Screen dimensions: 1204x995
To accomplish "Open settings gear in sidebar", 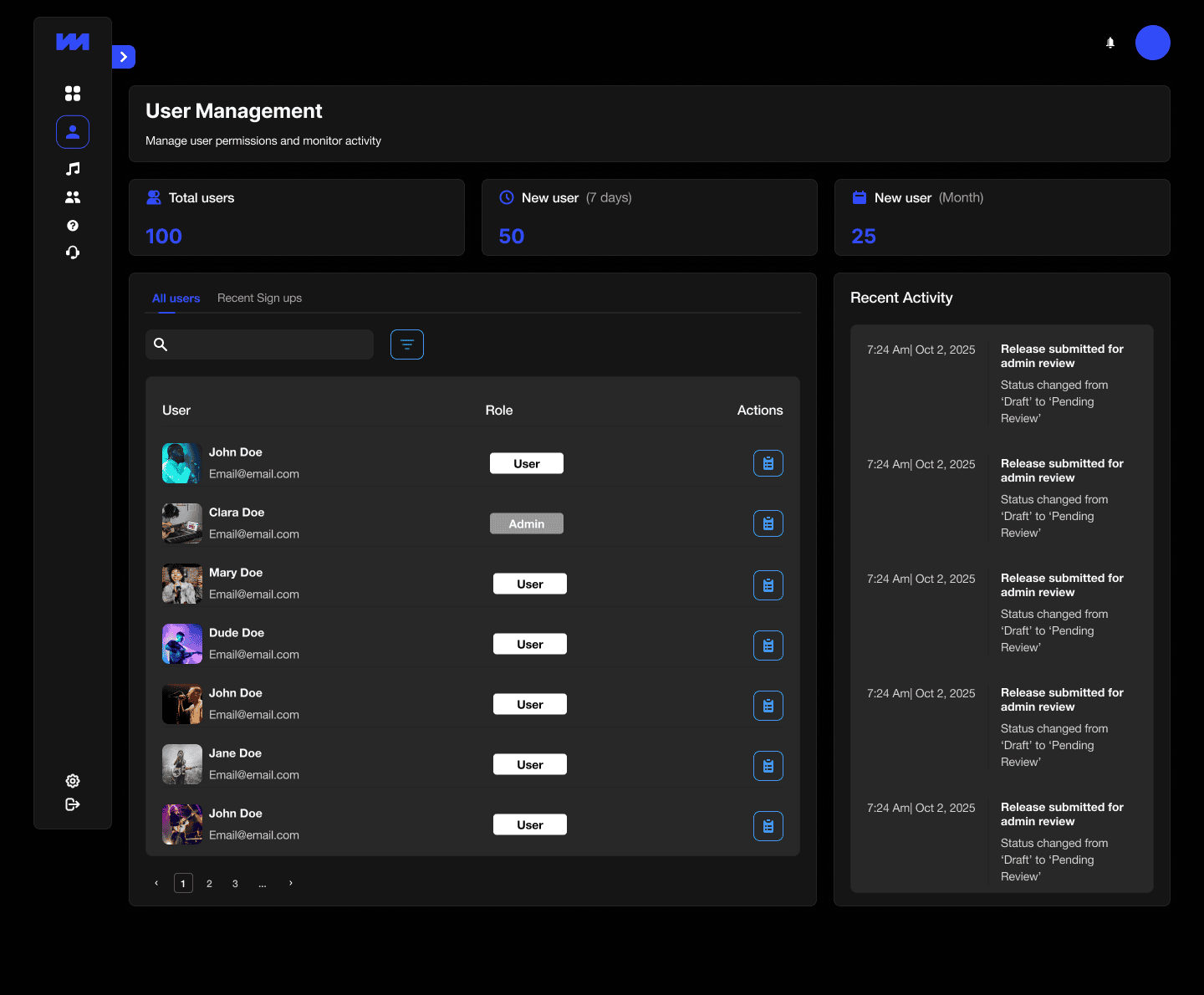I will (73, 781).
